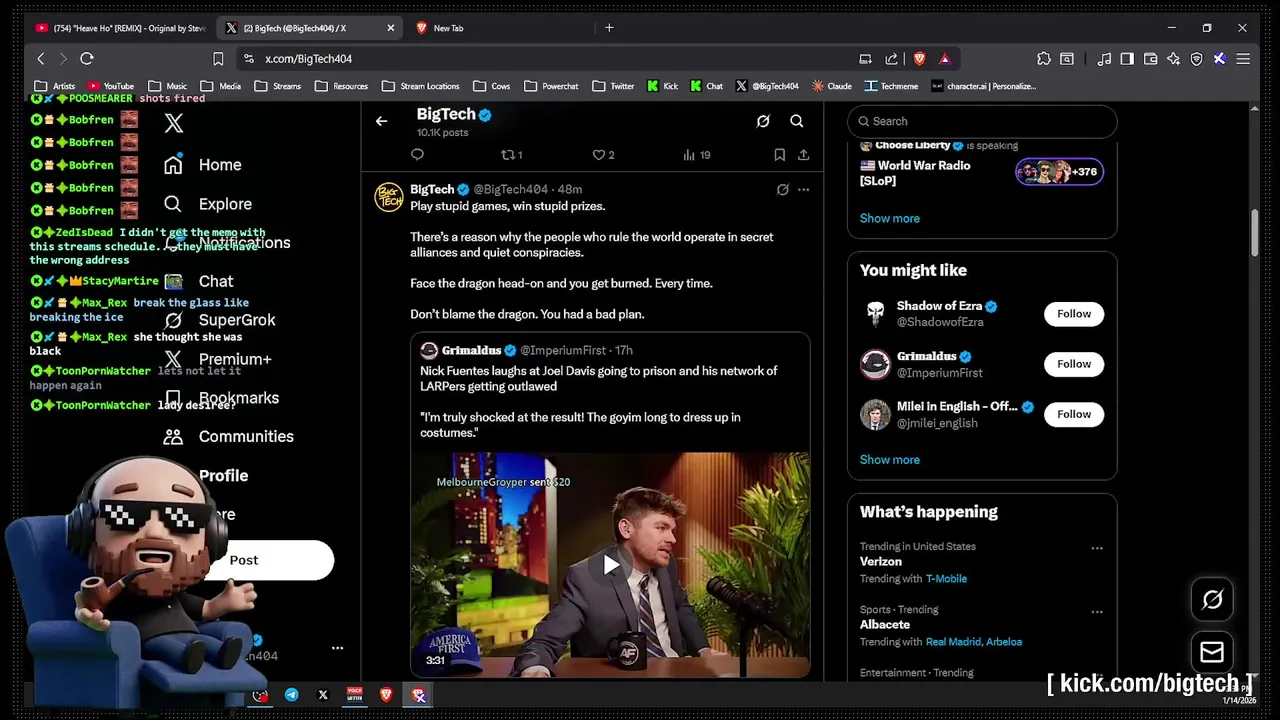The image size is (1280, 720).
Task: Open the Cows bookmarks folder
Action: tap(492, 86)
